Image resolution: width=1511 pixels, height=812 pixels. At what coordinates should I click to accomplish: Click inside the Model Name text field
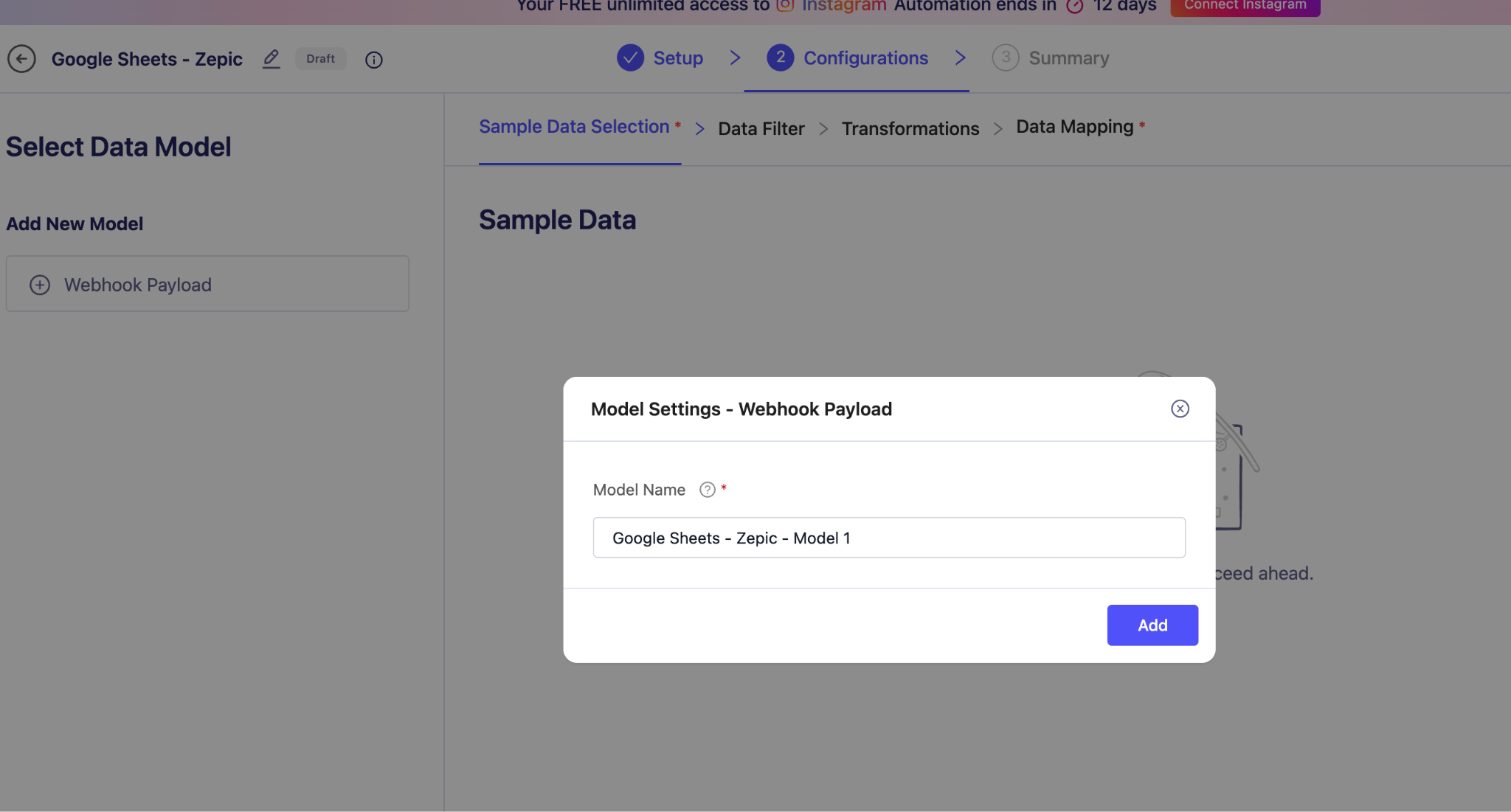pyautogui.click(x=888, y=538)
